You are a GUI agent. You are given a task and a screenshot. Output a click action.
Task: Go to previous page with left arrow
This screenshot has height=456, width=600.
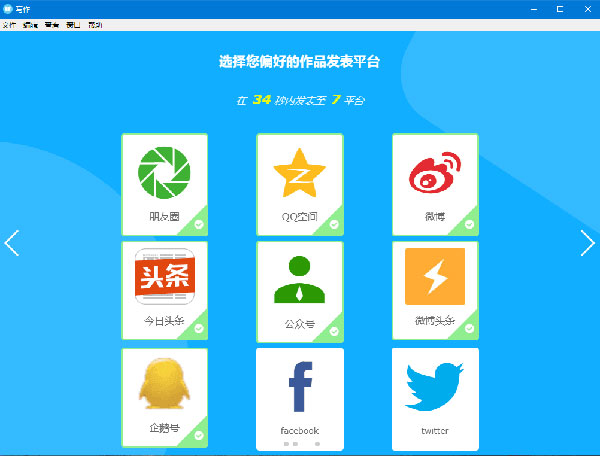click(x=11, y=243)
